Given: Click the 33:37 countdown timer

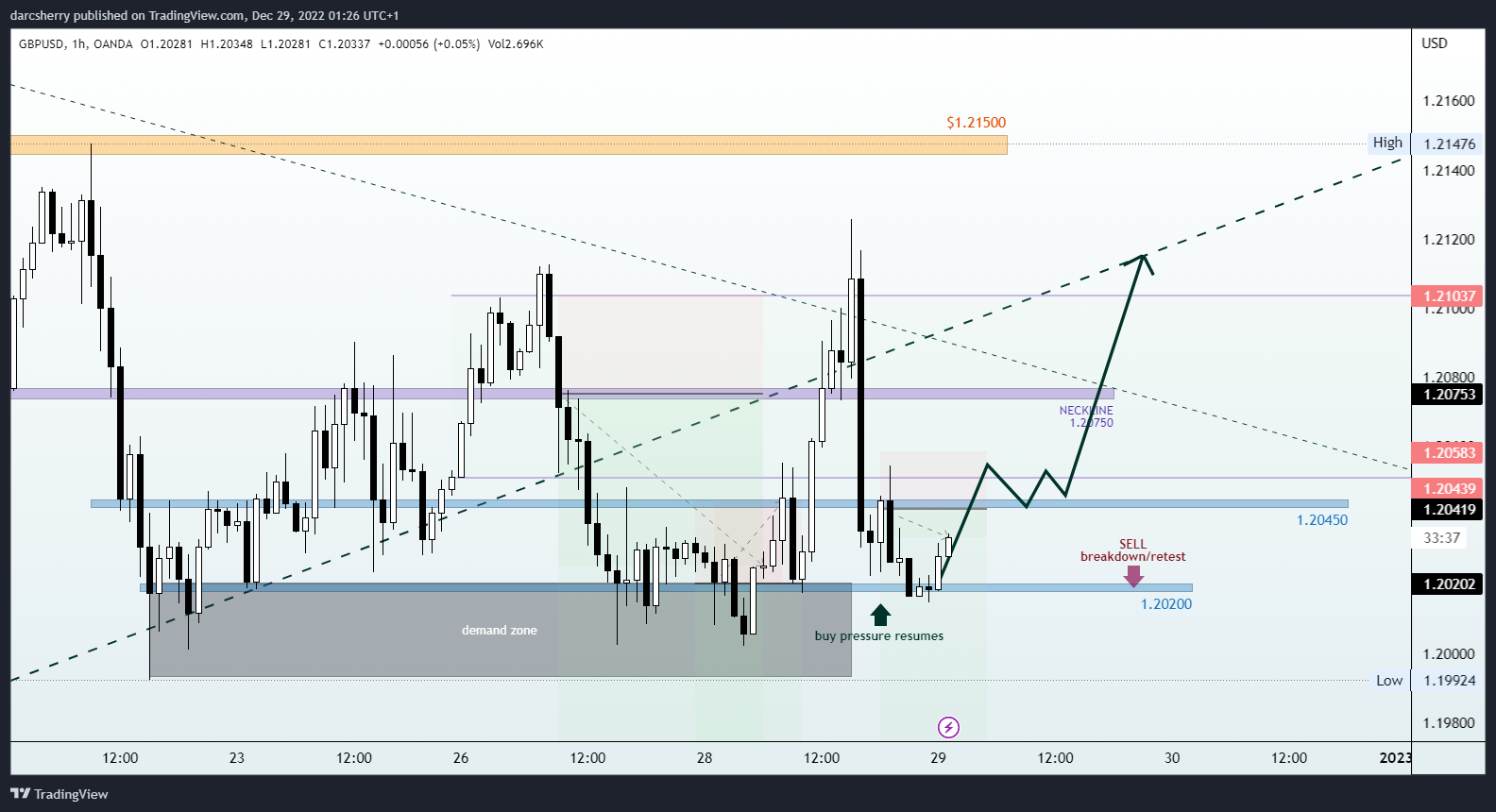Looking at the screenshot, I should (1441, 537).
